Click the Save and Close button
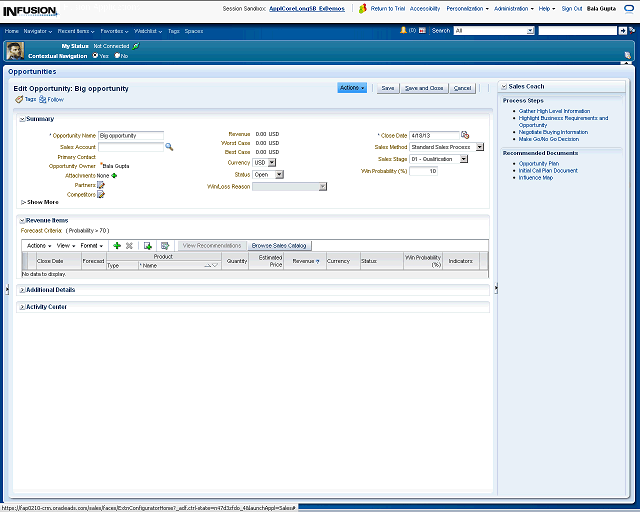Screen dimensions: 640x512 (x=424, y=88)
